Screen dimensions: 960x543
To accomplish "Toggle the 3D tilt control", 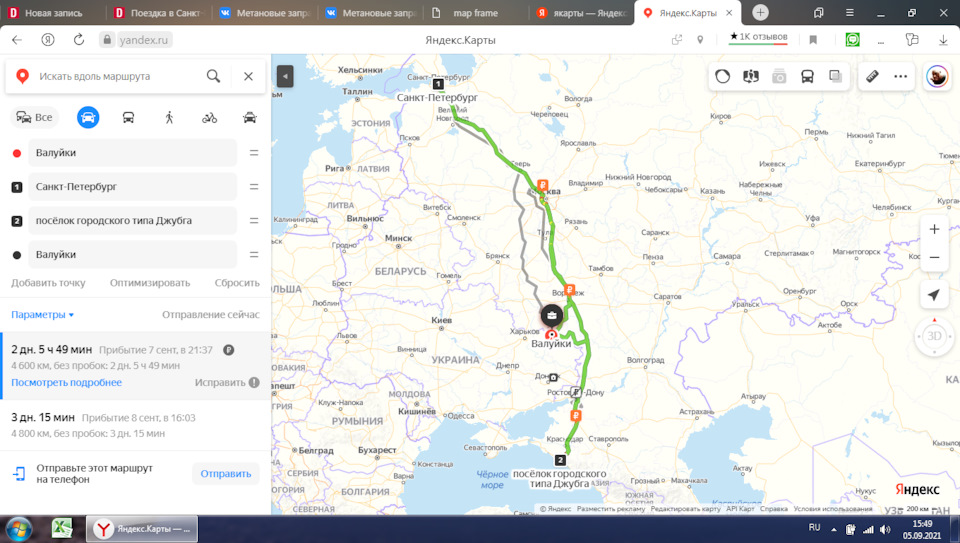I will coord(934,336).
